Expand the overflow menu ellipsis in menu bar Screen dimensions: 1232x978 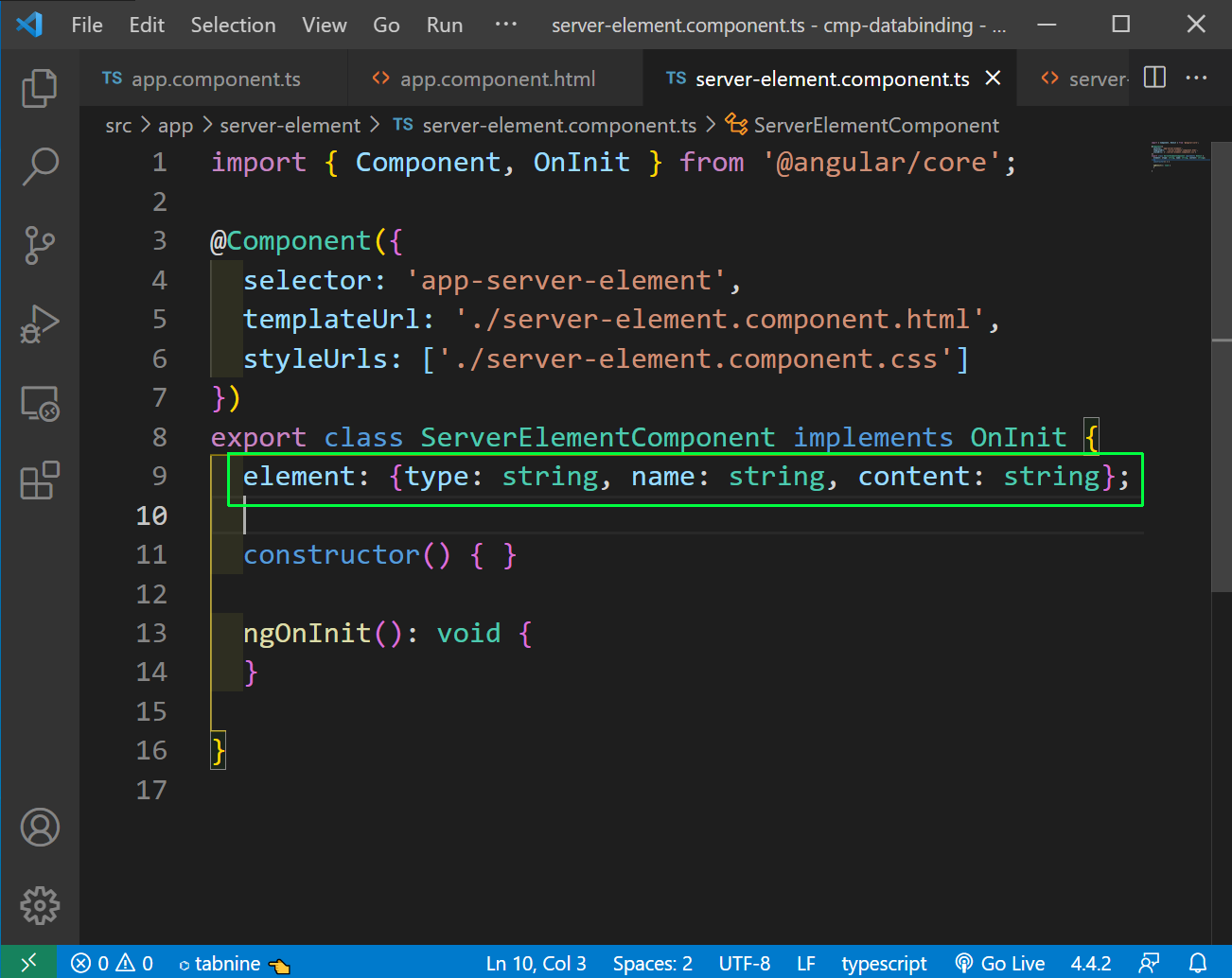pos(506,25)
